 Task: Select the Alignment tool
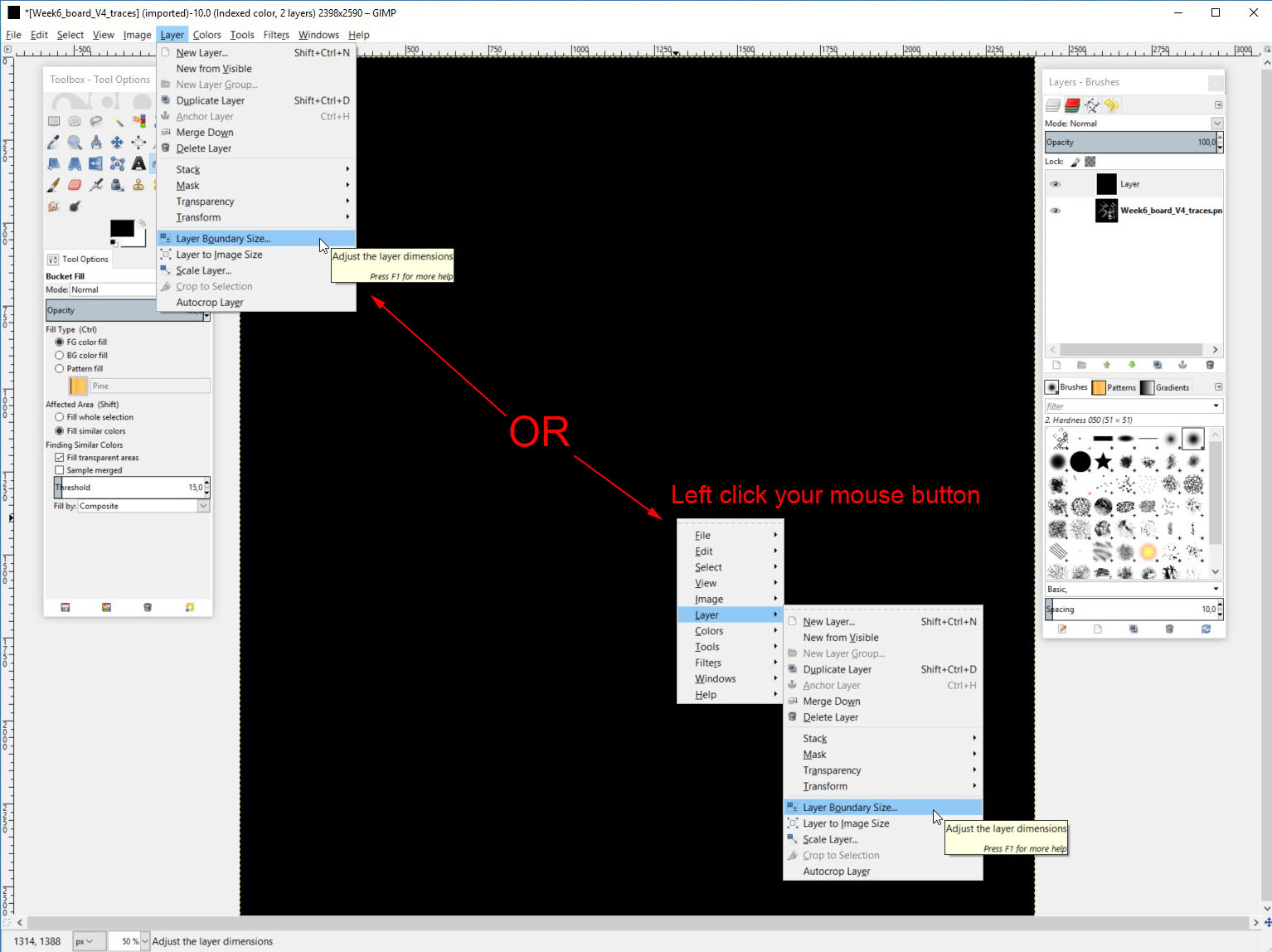pyautogui.click(x=138, y=143)
